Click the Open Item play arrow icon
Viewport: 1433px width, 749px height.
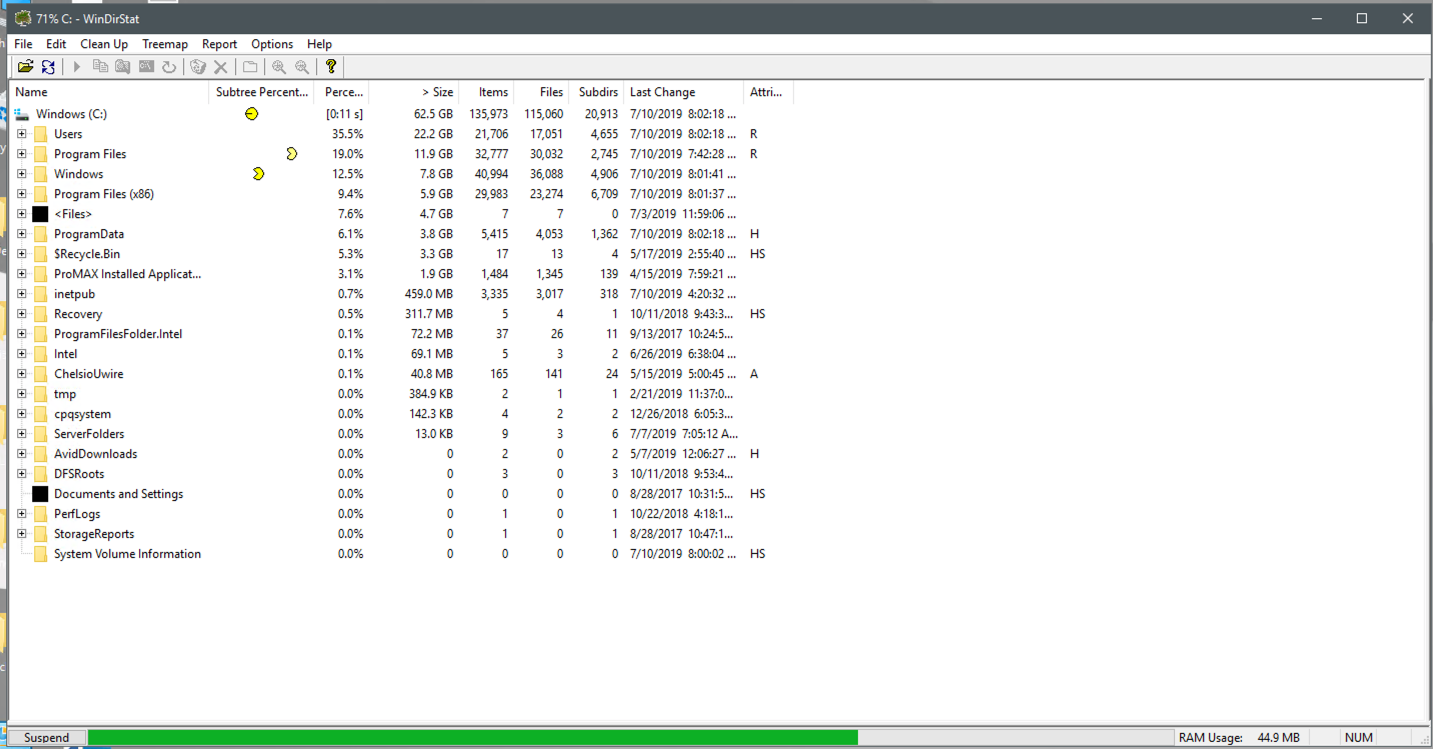(76, 67)
